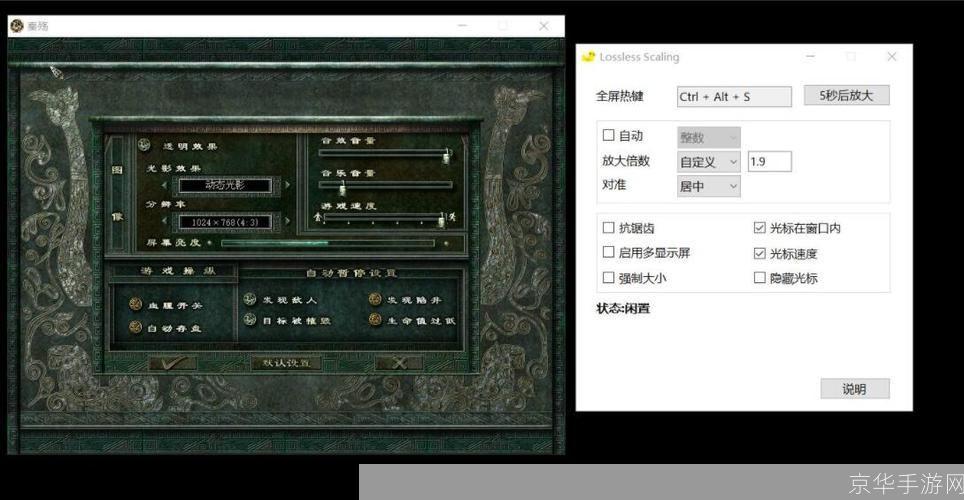
Task: Toggle 发现敌人 auto-pause option
Action: pos(250,299)
